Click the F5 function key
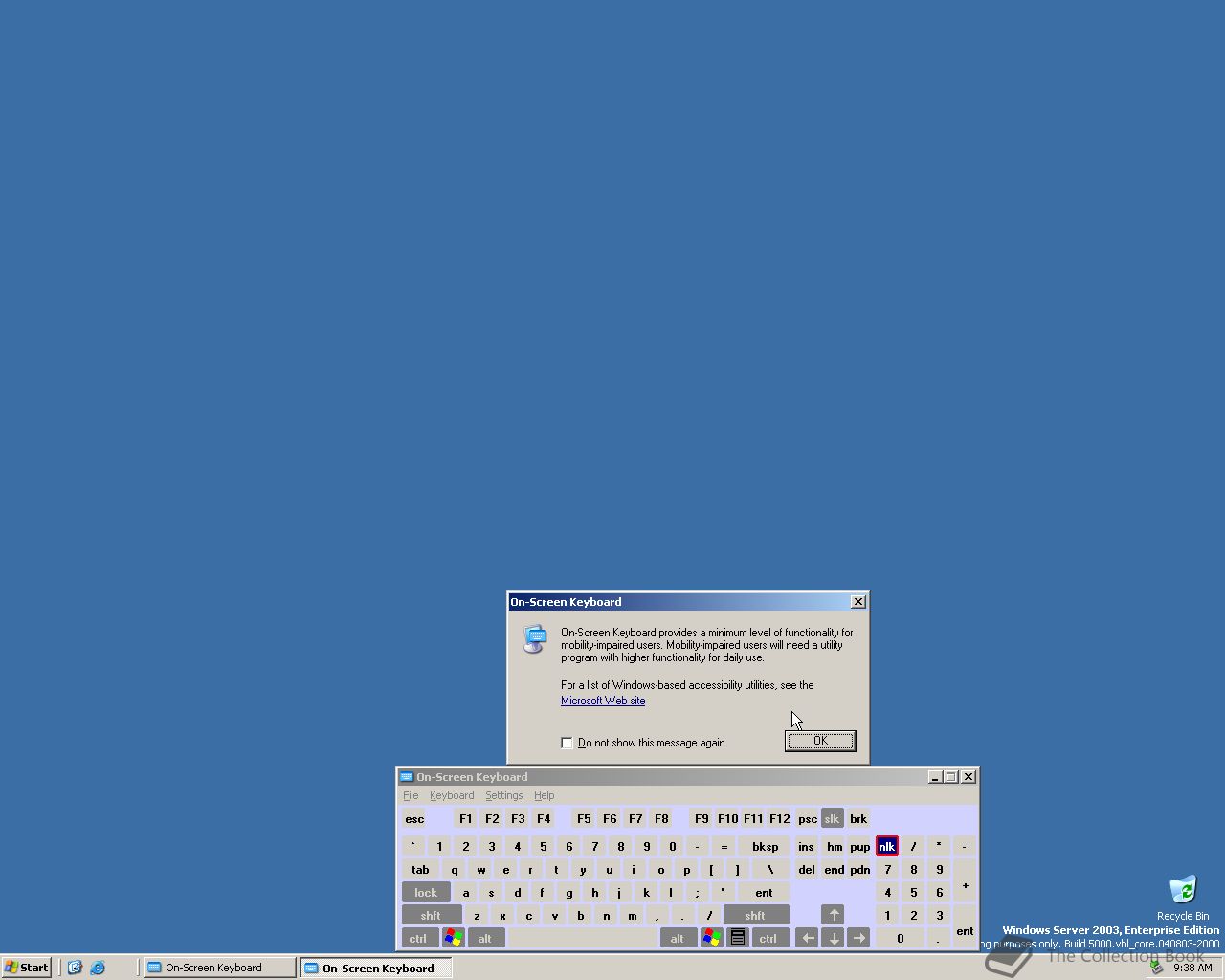 point(584,818)
